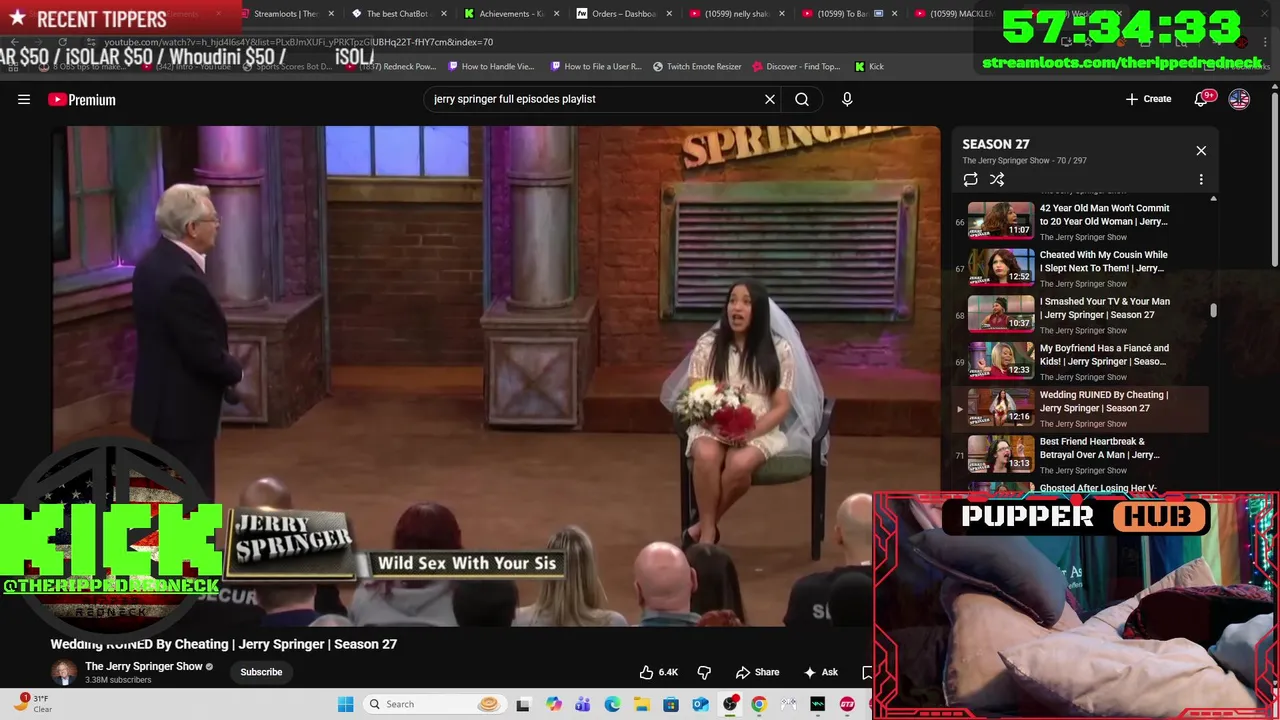Open File Explorer from the taskbar
Screen dimensions: 1280x720
(641, 704)
